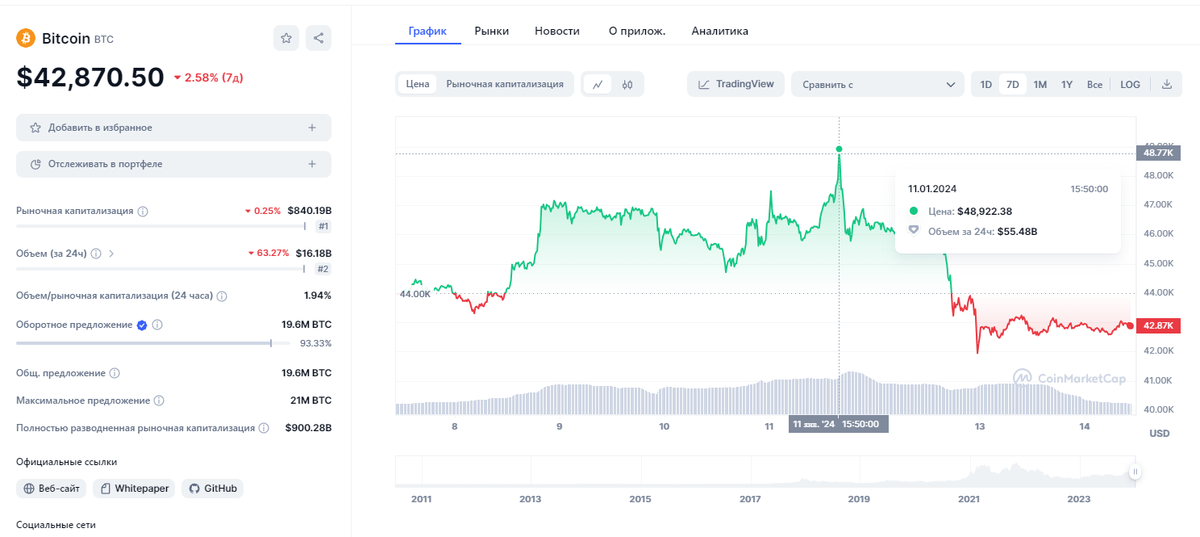Screen dimensions: 1200x537
Task: Click the 2017 label on mini timeline
Action: pos(750,499)
